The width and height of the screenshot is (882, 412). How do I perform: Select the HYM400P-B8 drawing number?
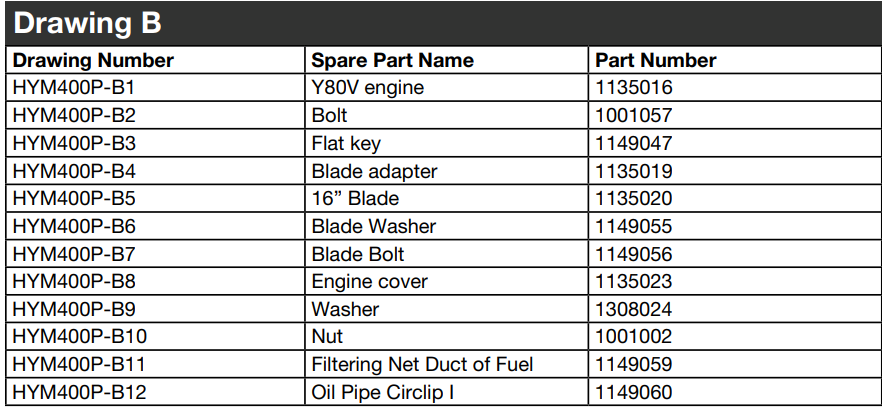[x=75, y=282]
